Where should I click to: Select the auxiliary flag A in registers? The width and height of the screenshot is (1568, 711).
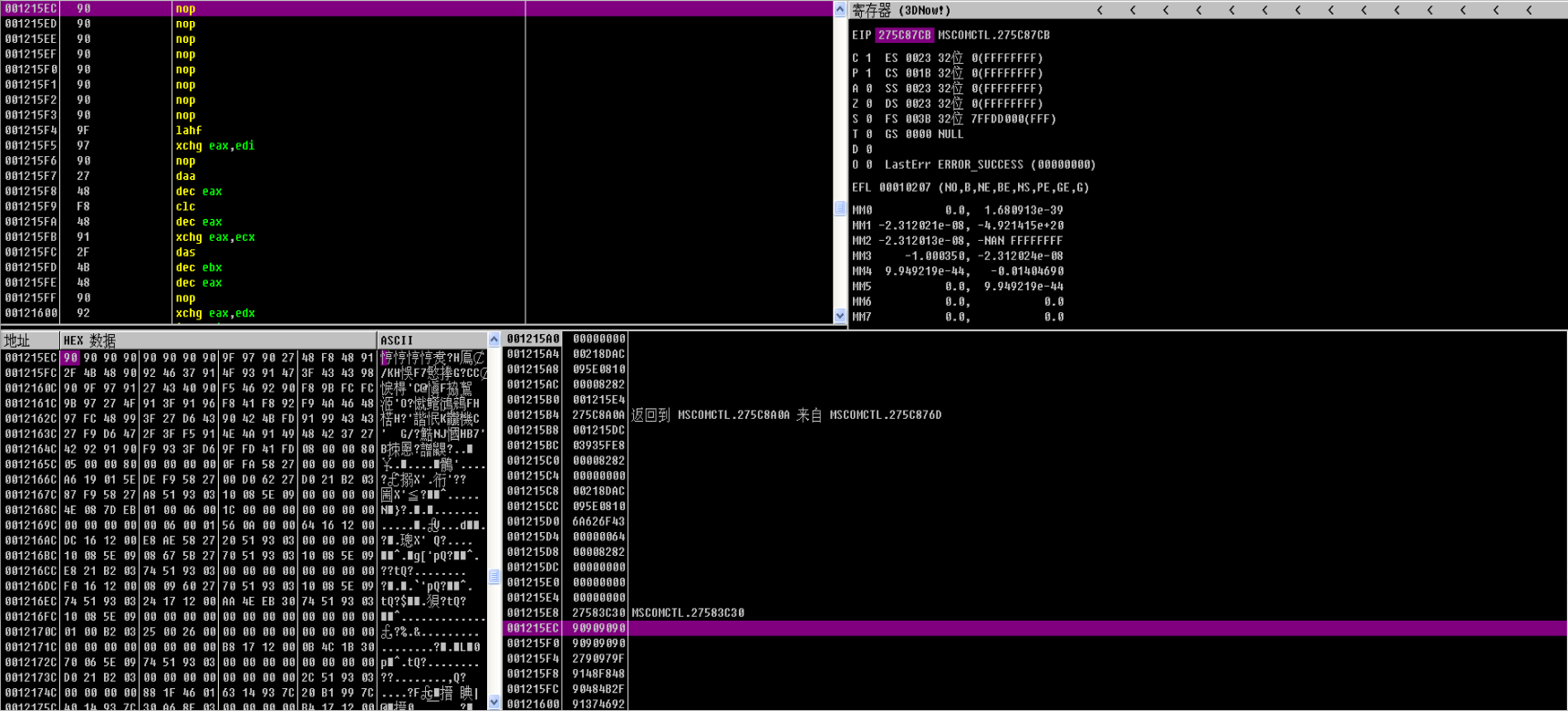pos(862,89)
